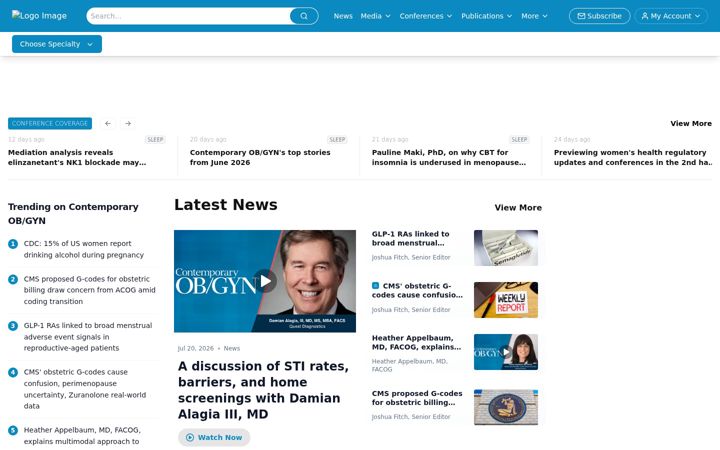Screen dimensions: 720x450
Task: Click '12 days ago' timestamp
Action: pyautogui.click(x=26, y=140)
